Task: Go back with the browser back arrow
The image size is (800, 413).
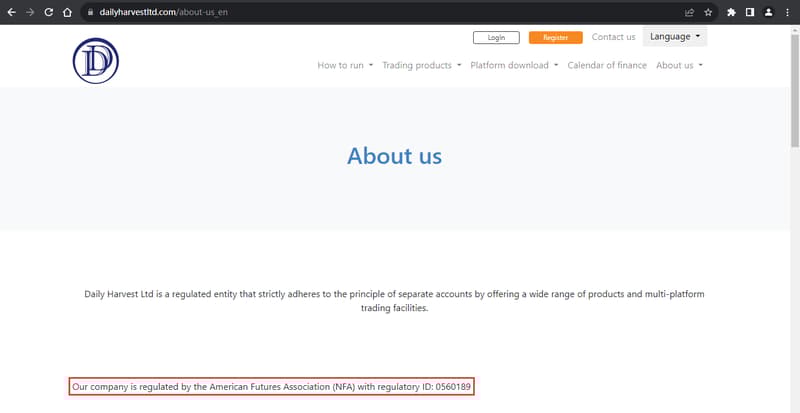Action: click(x=11, y=12)
